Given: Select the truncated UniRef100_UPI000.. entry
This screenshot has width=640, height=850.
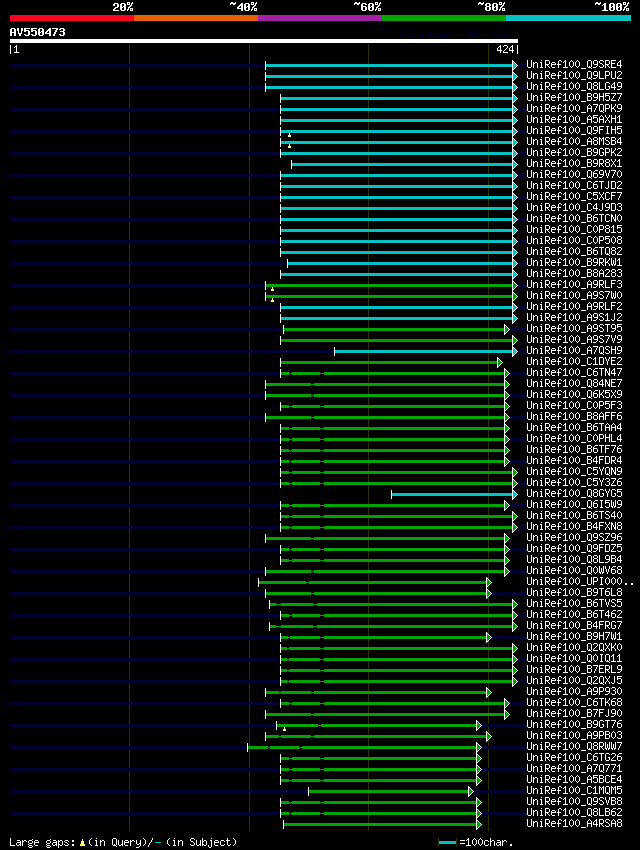Looking at the screenshot, I should [579, 582].
